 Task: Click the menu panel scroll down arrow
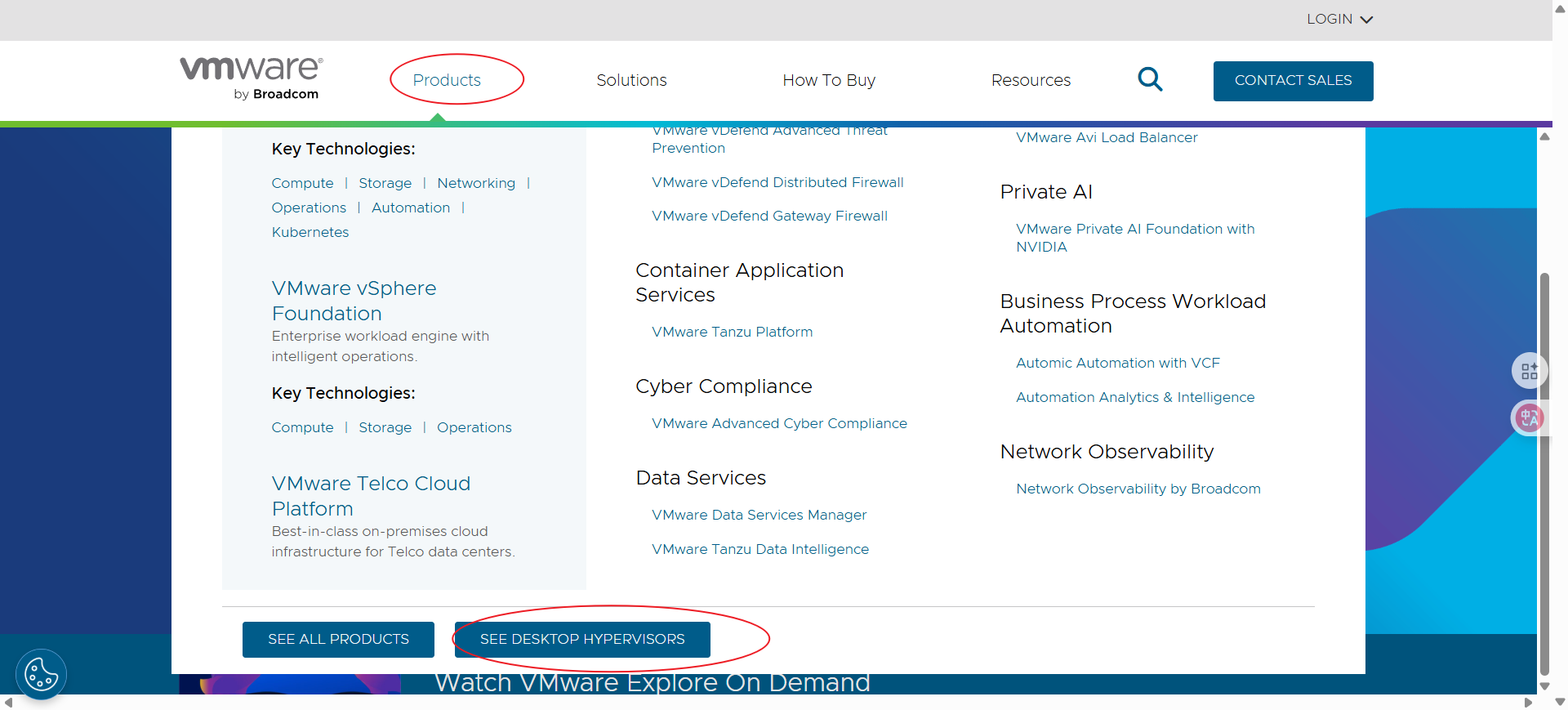coord(1544,686)
